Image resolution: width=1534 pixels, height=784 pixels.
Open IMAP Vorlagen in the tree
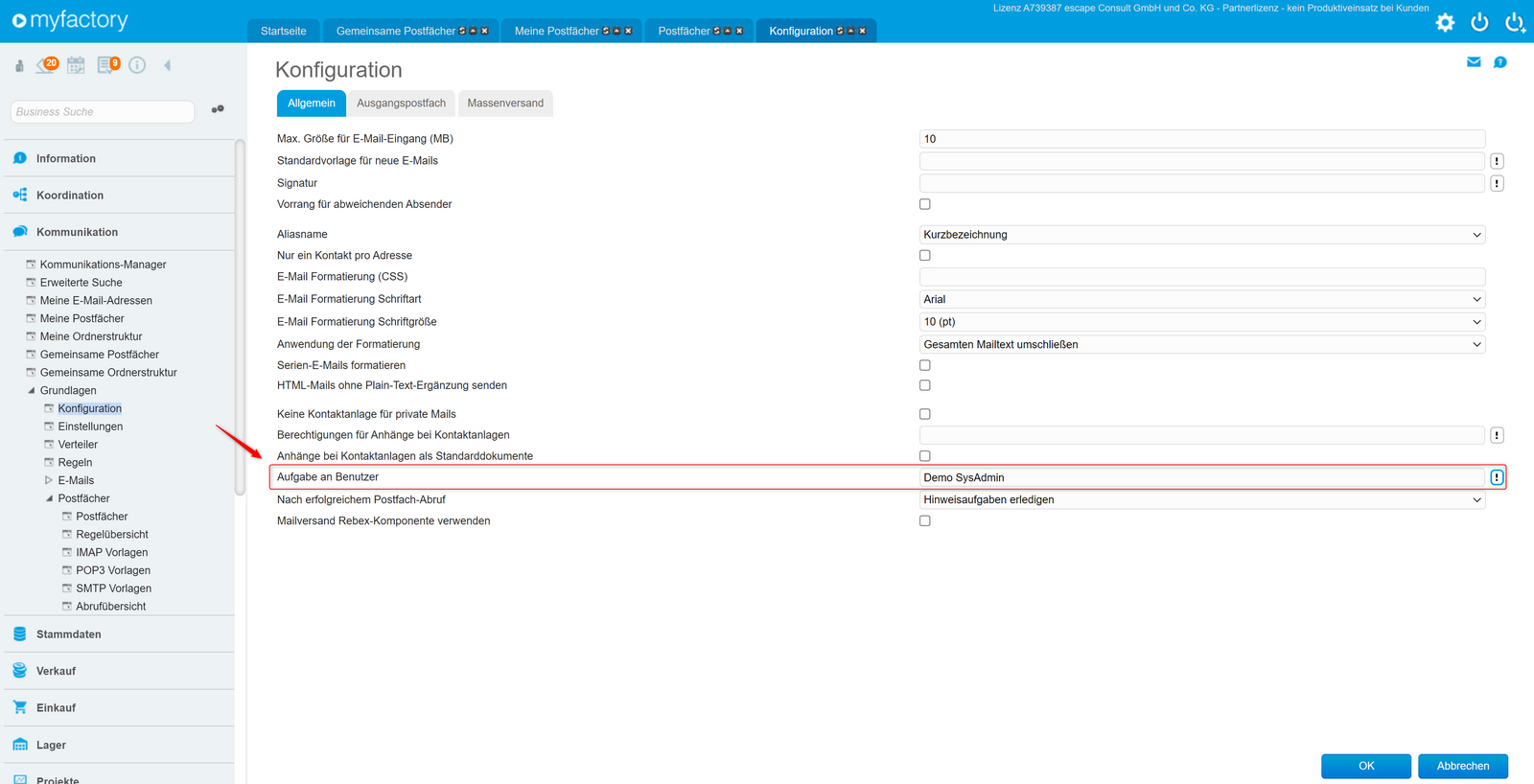point(112,552)
